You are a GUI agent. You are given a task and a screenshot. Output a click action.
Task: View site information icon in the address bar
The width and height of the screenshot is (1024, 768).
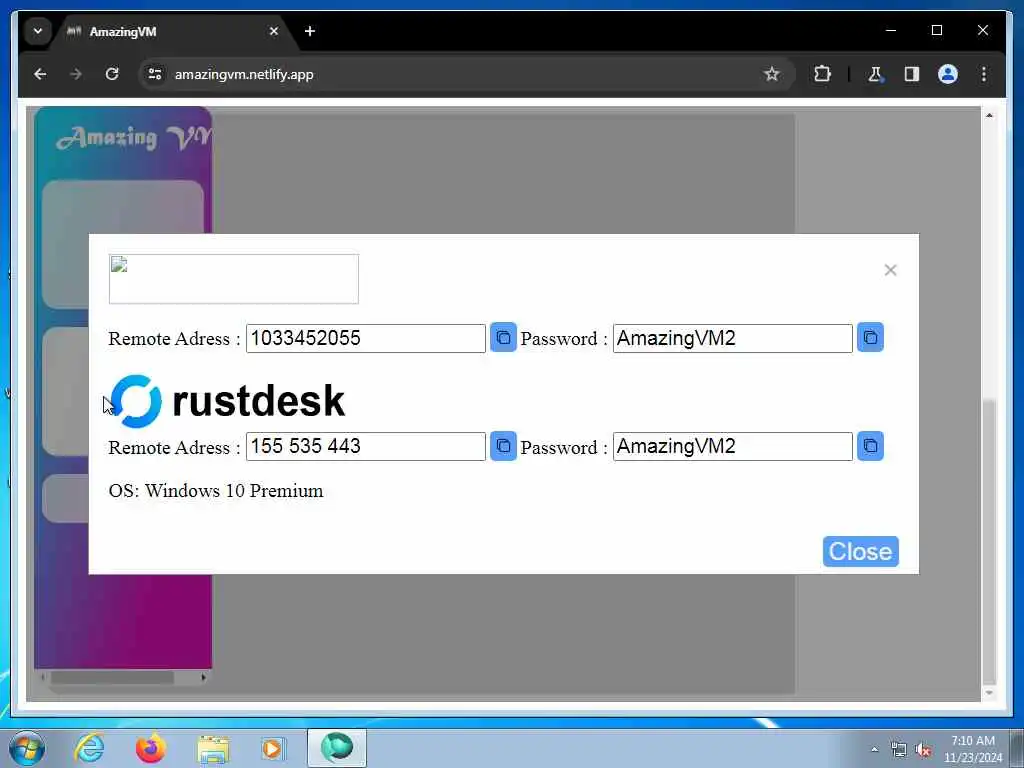coord(155,74)
